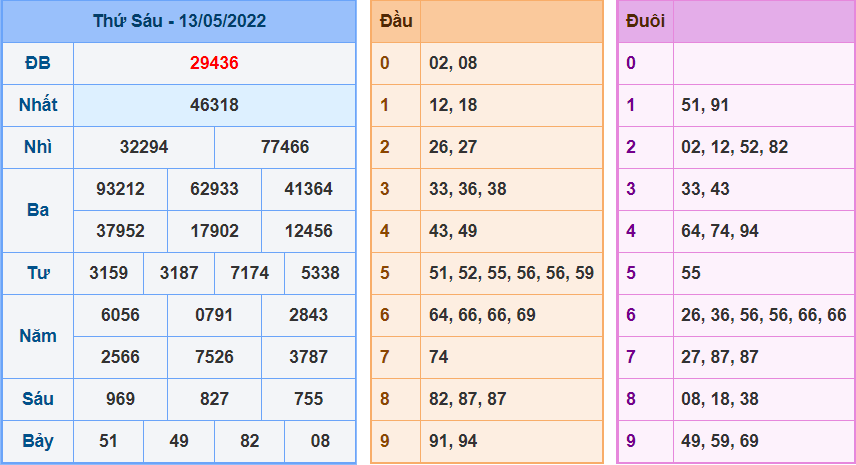This screenshot has width=856, height=465.
Task: Select fifth prize number 2843
Action: [x=308, y=315]
